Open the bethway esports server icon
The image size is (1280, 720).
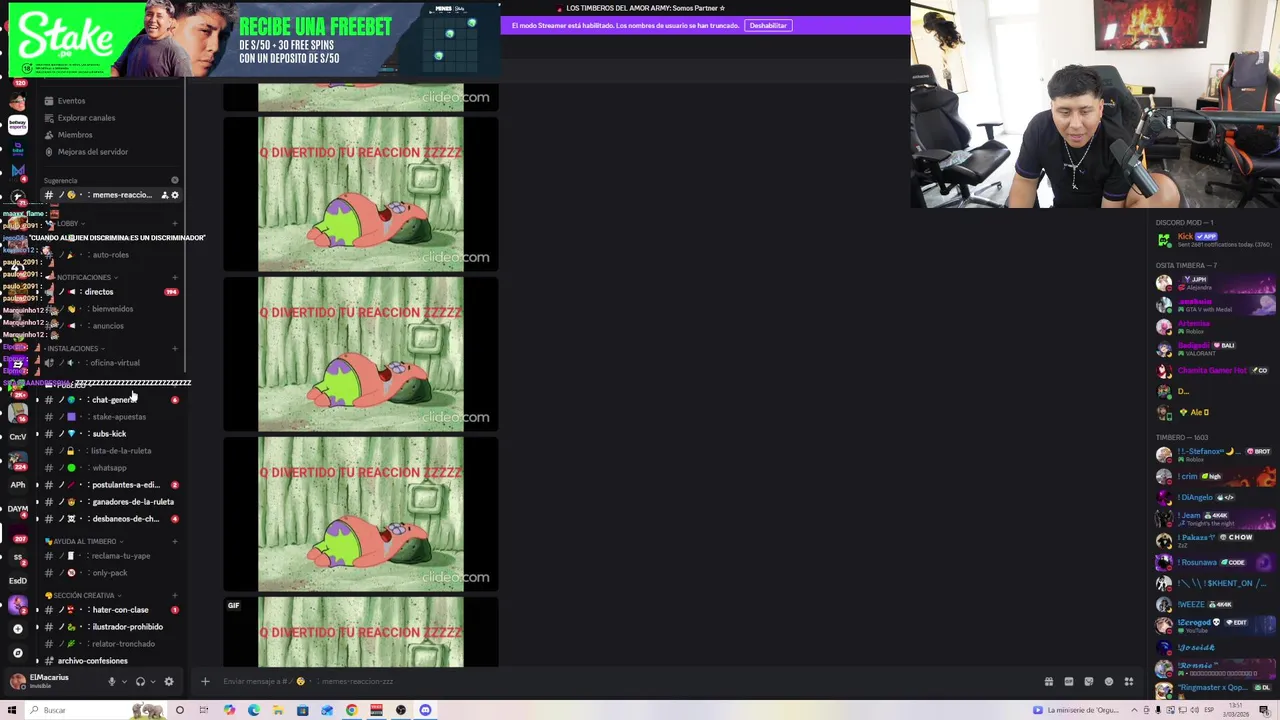tap(17, 124)
